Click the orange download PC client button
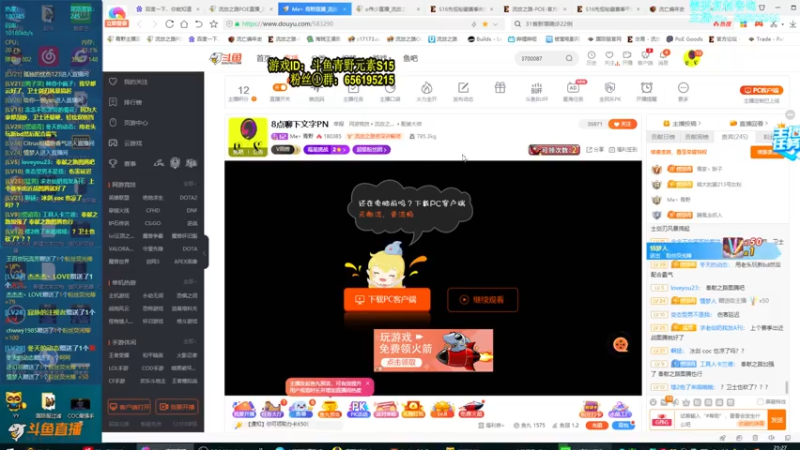Image resolution: width=800 pixels, height=450 pixels. 387,299
